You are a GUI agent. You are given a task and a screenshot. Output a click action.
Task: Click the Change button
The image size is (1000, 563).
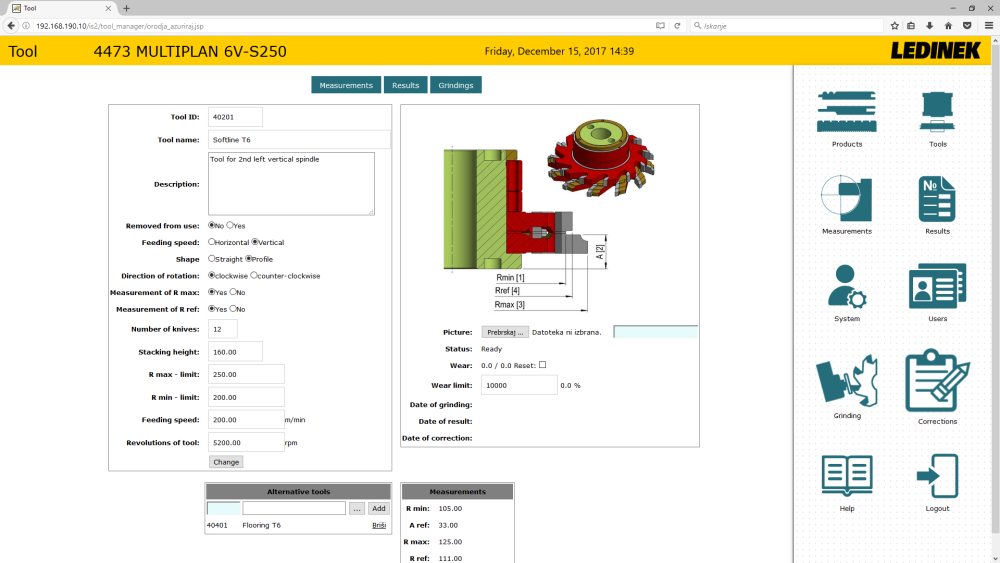click(x=226, y=462)
